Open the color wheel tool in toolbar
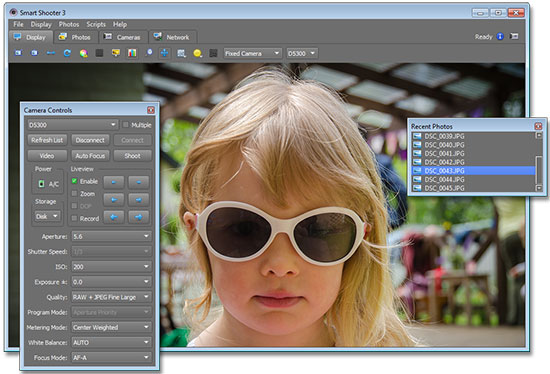 83,53
